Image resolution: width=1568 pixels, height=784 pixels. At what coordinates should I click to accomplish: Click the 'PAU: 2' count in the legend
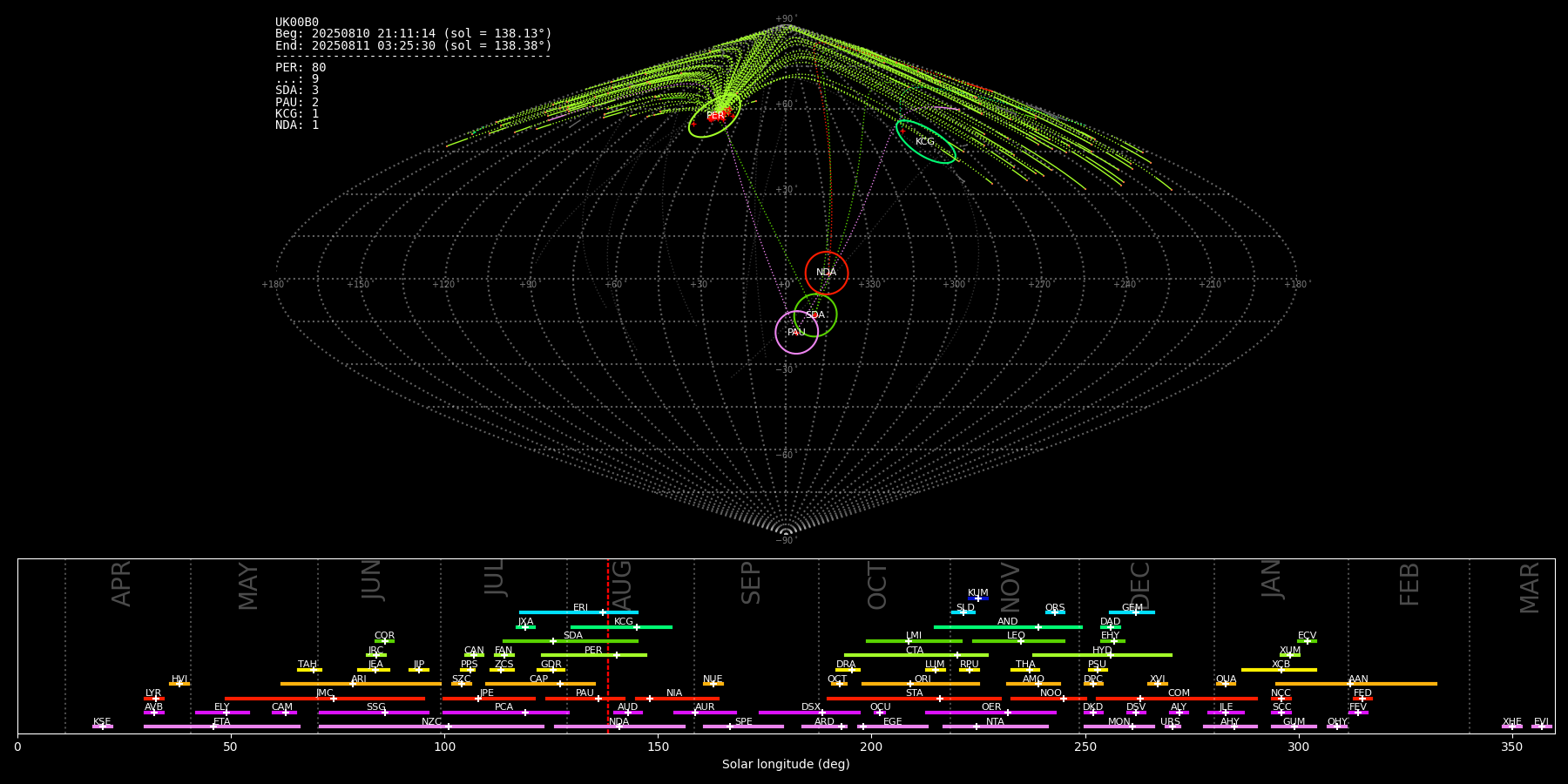click(297, 103)
